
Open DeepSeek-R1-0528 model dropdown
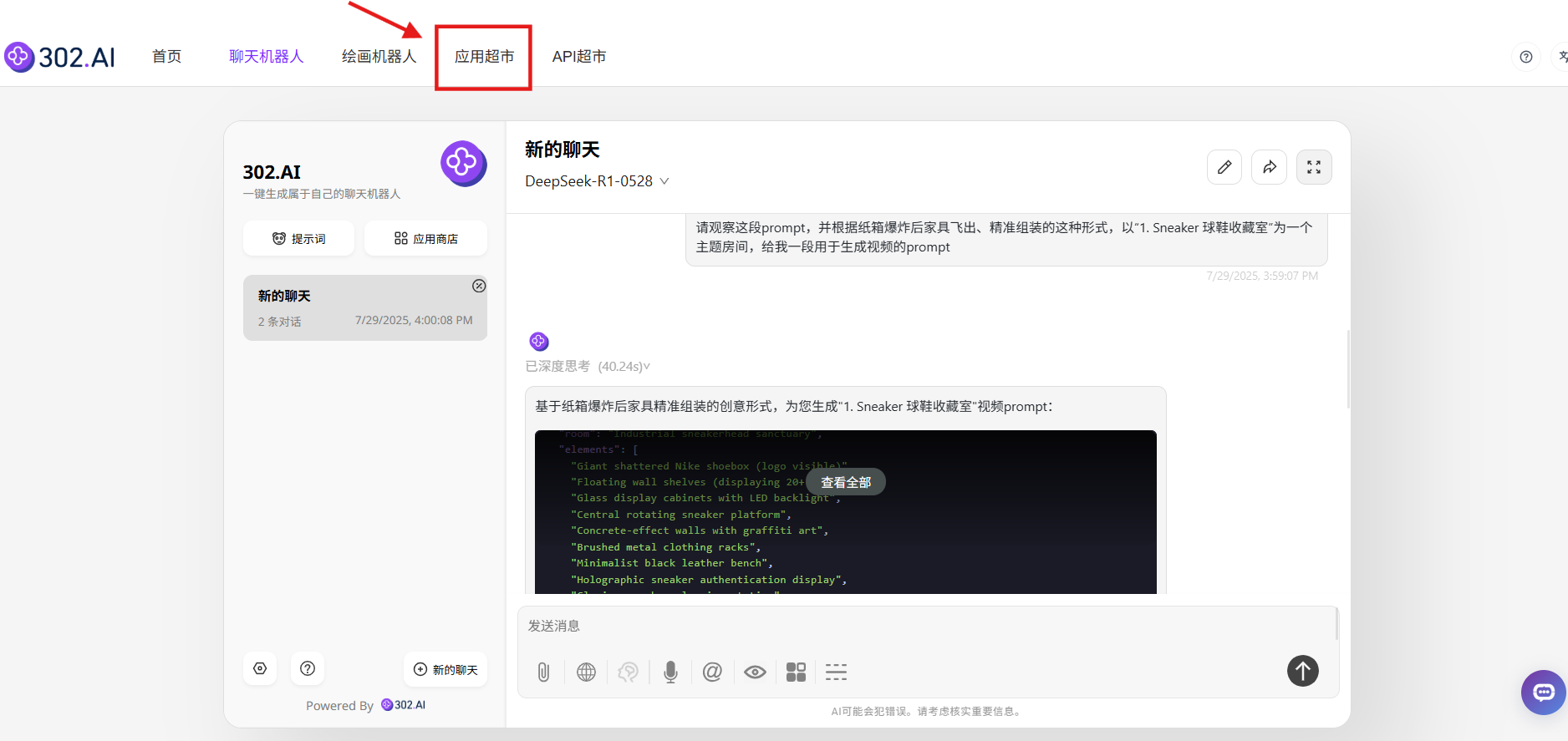597,181
